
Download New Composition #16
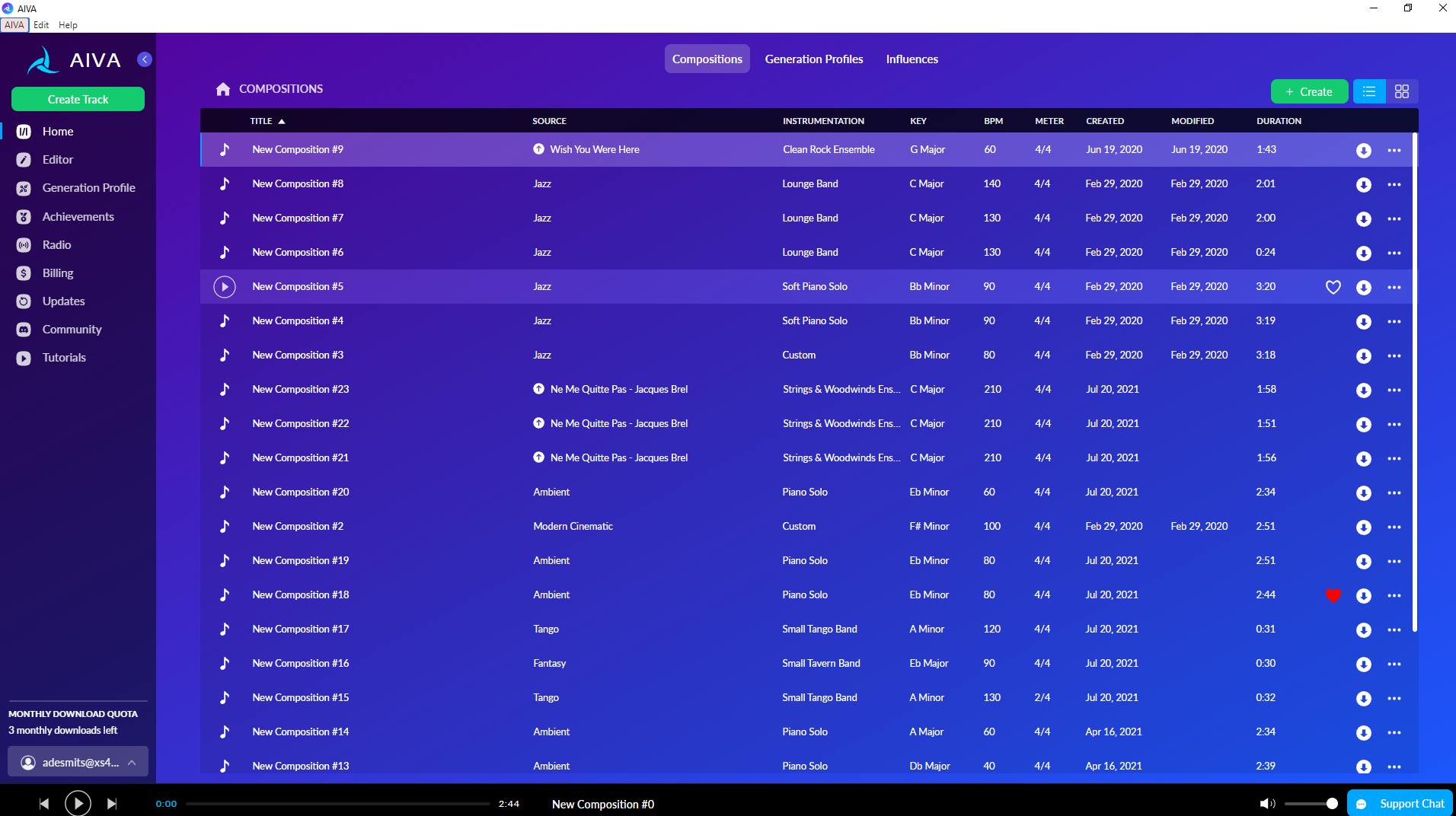[x=1364, y=665]
